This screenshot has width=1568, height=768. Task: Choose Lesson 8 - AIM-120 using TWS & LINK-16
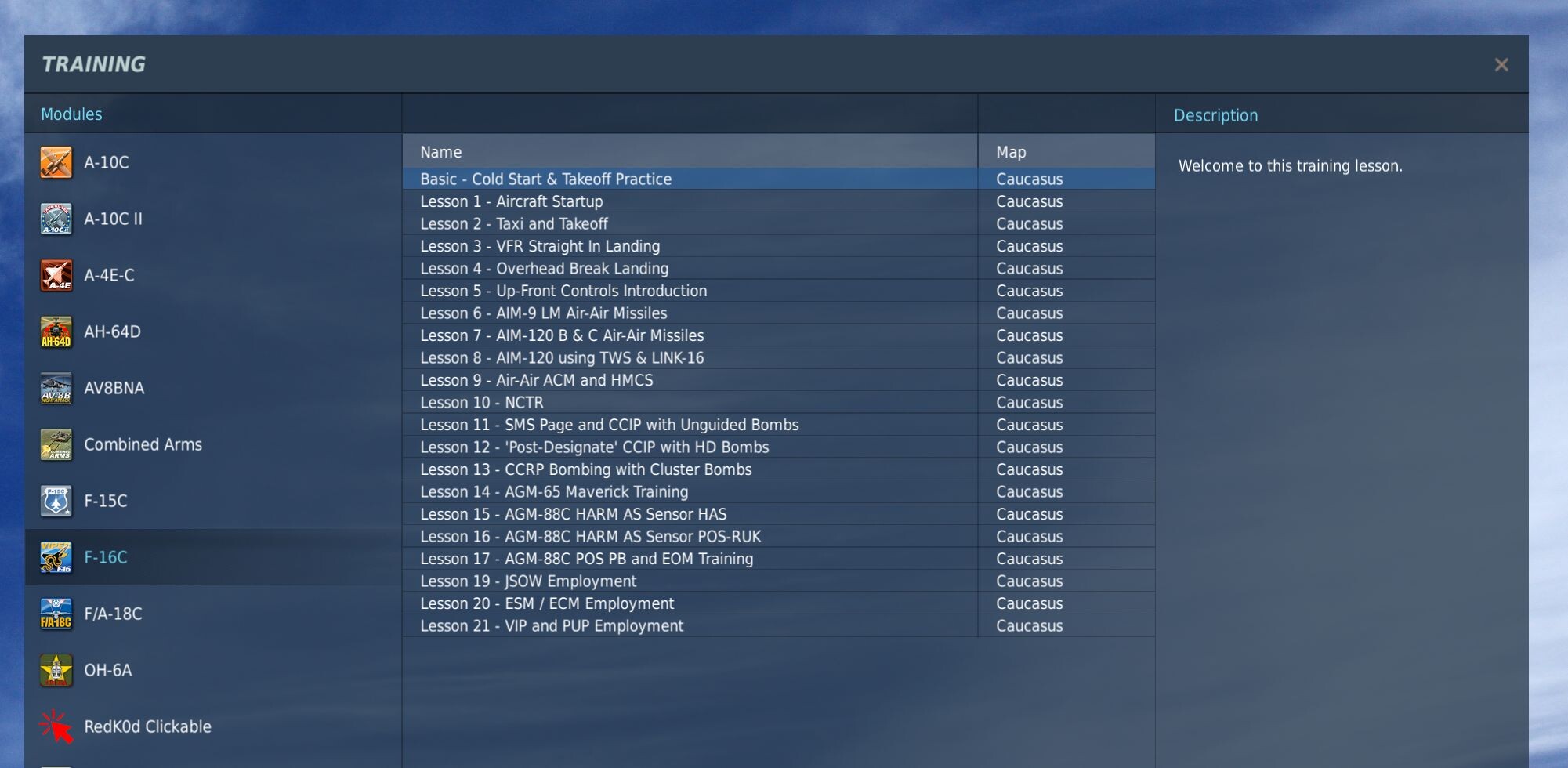690,358
